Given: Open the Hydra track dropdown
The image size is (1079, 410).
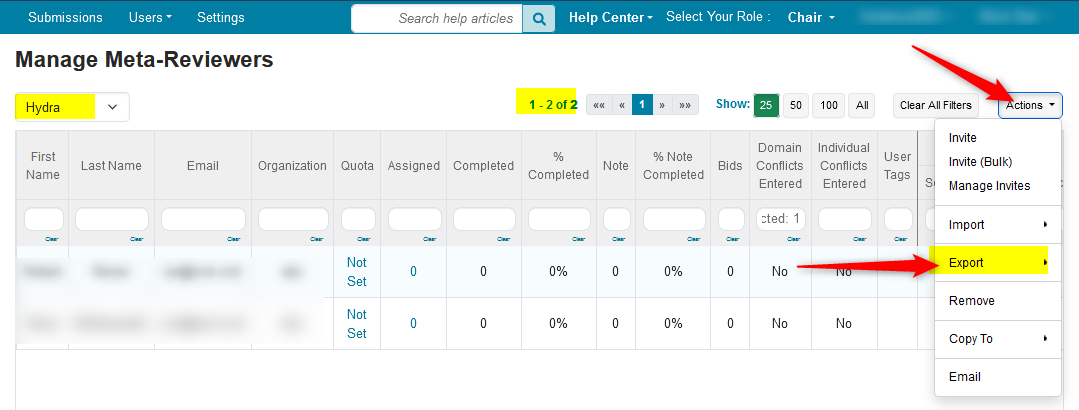Looking at the screenshot, I should [72, 107].
